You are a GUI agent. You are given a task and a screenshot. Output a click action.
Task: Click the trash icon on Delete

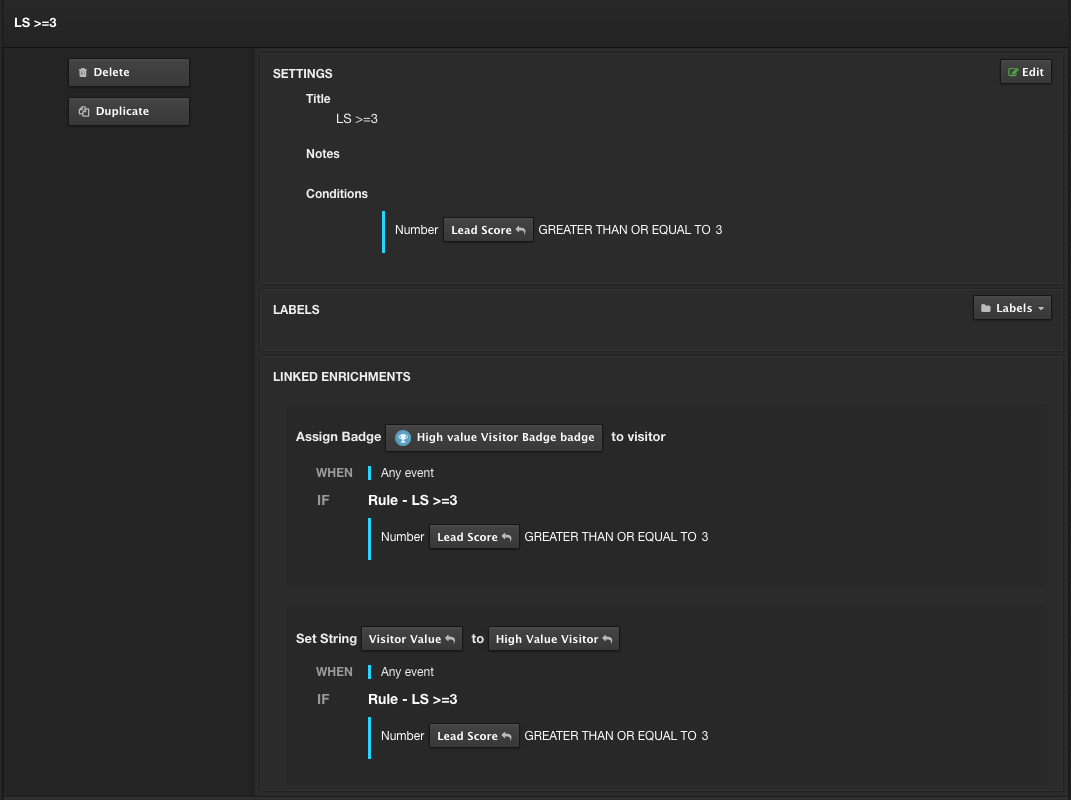(83, 73)
